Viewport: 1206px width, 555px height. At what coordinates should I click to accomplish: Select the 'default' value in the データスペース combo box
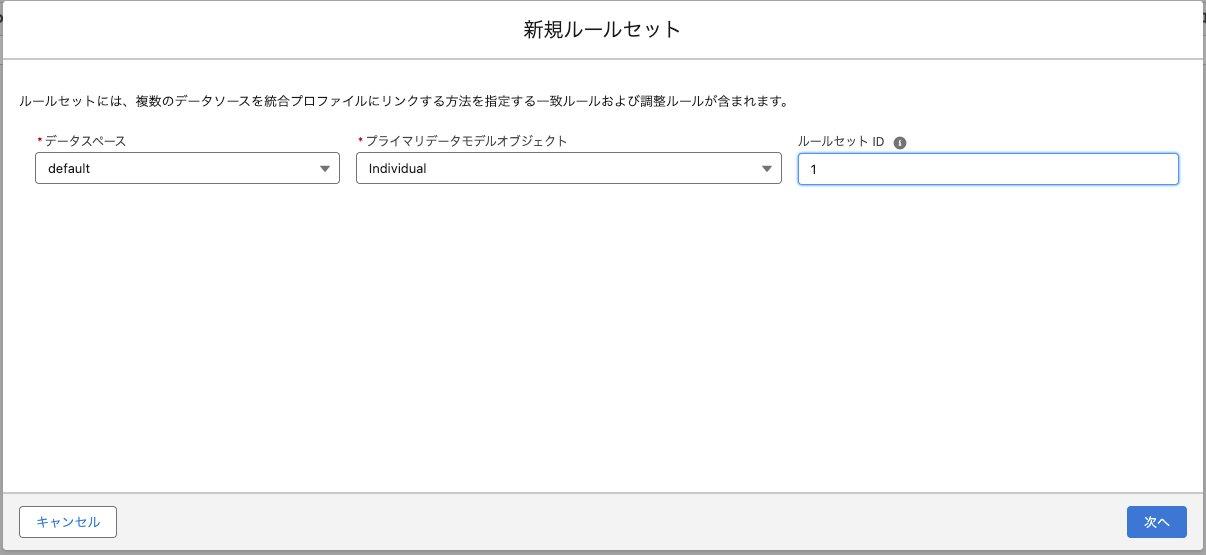69,169
